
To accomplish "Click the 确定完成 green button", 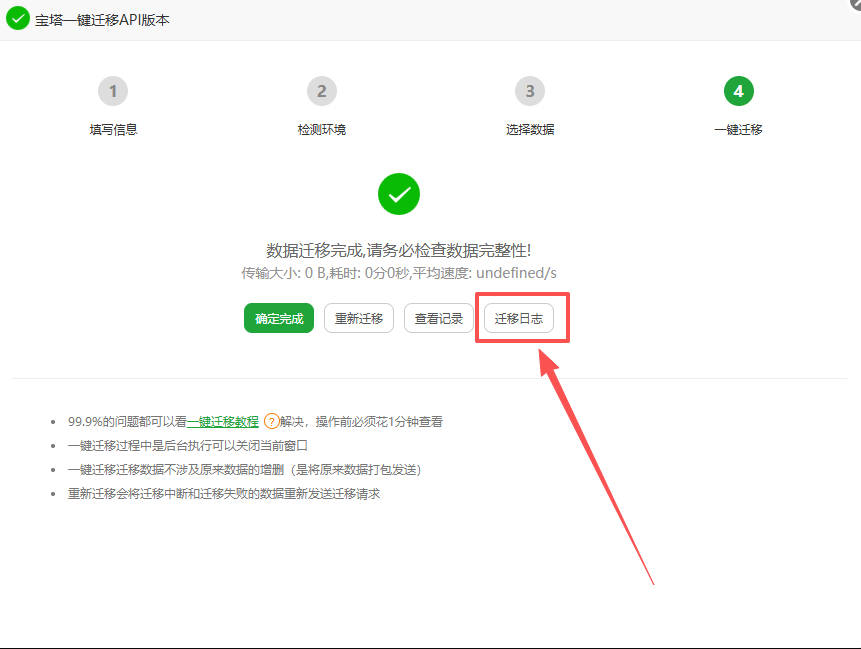I will (x=278, y=317).
